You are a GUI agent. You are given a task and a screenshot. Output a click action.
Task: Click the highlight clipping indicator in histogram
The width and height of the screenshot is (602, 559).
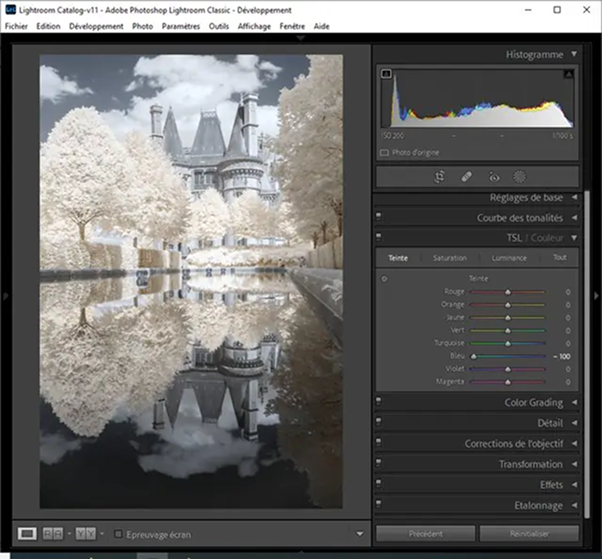pyautogui.click(x=569, y=74)
